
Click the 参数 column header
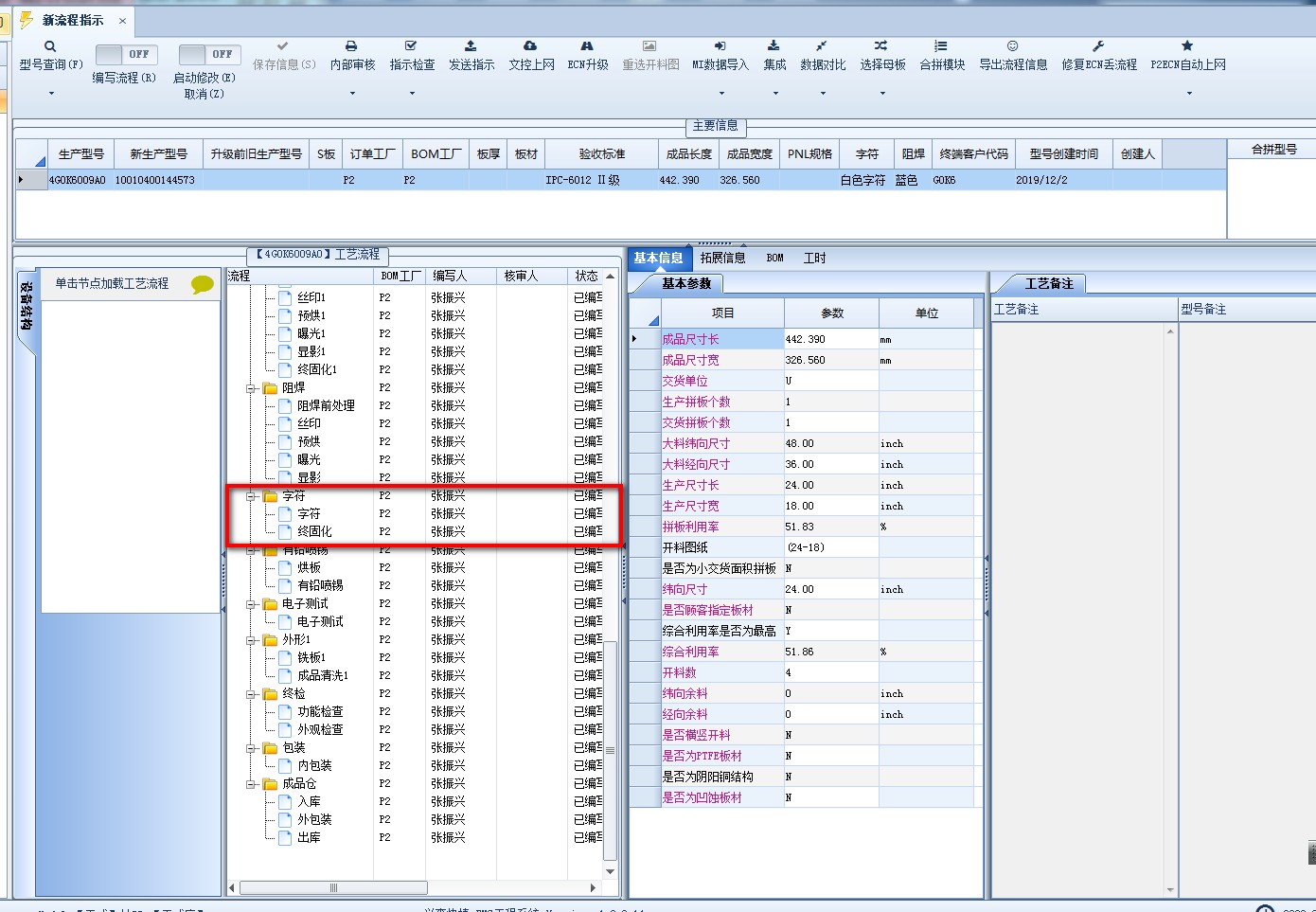[832, 313]
